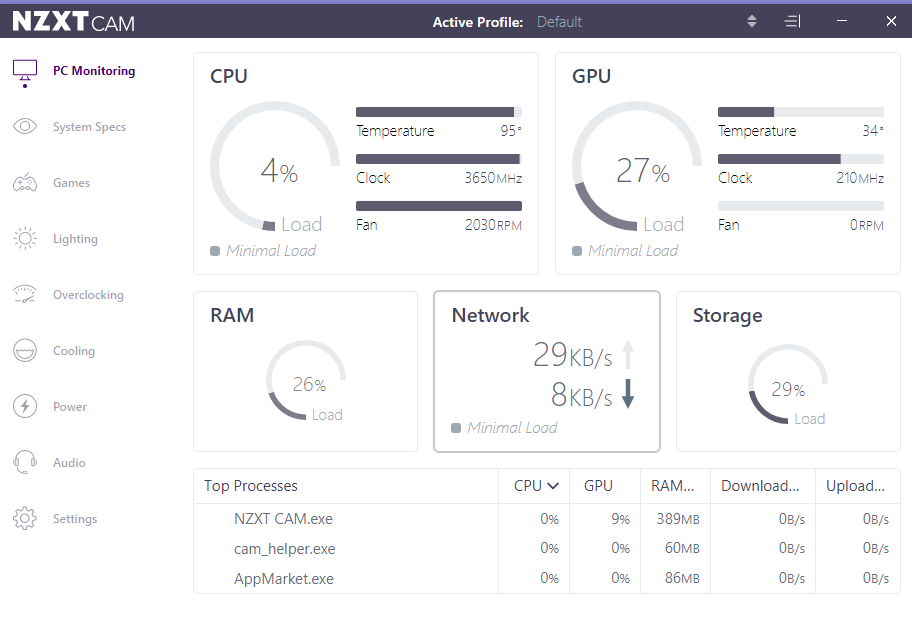The image size is (912, 643).
Task: Click the CPU Temperature bar
Action: (x=438, y=112)
